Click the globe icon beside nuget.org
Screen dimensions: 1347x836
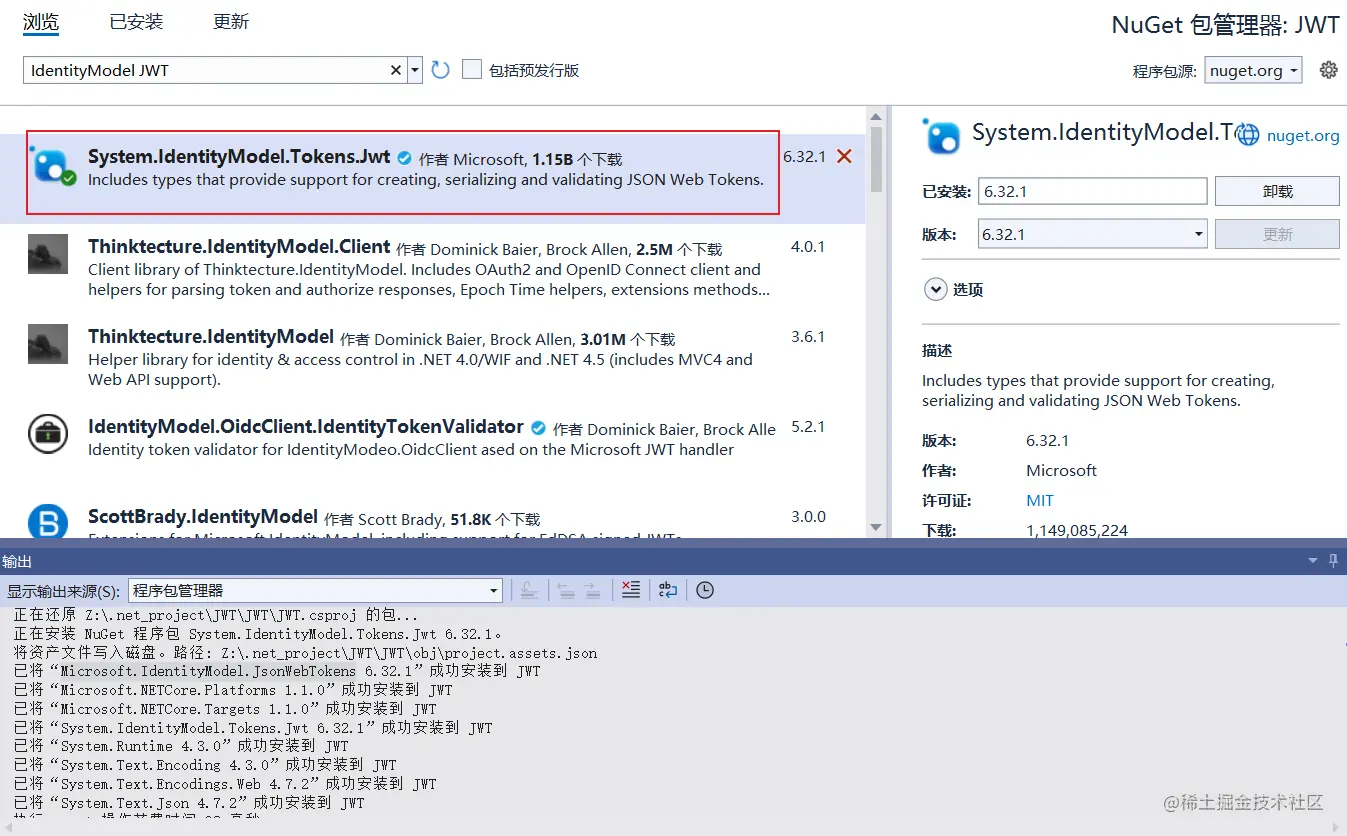(1248, 135)
